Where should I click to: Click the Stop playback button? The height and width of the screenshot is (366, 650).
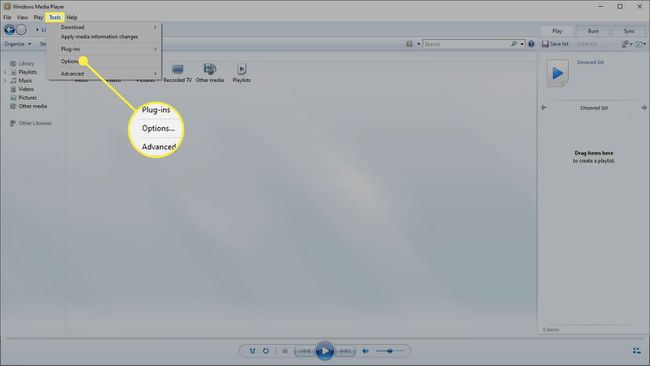(x=285, y=351)
